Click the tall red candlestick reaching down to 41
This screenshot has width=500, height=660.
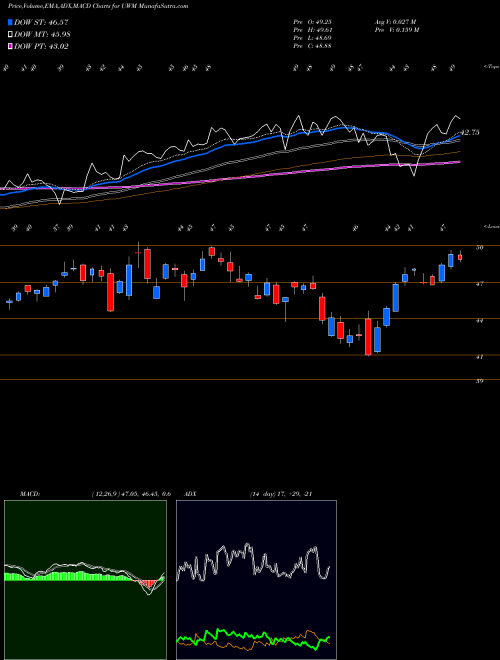(x=368, y=337)
